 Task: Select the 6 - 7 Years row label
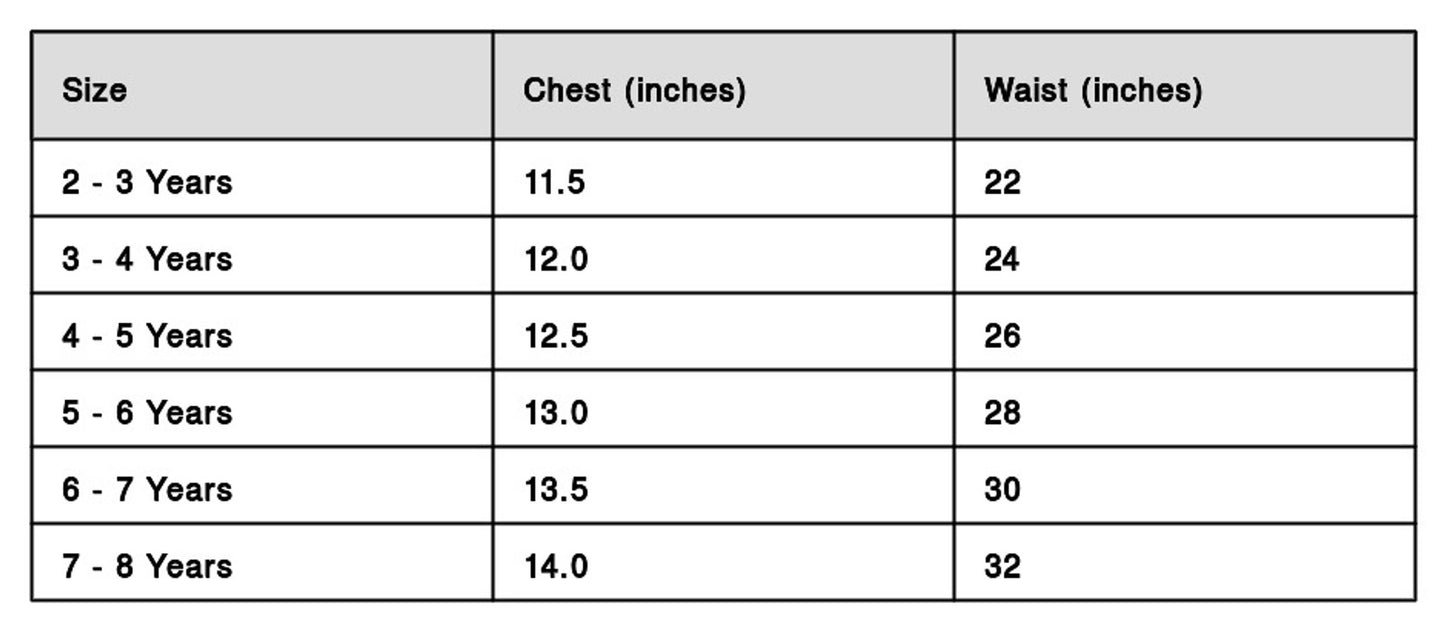click(147, 489)
